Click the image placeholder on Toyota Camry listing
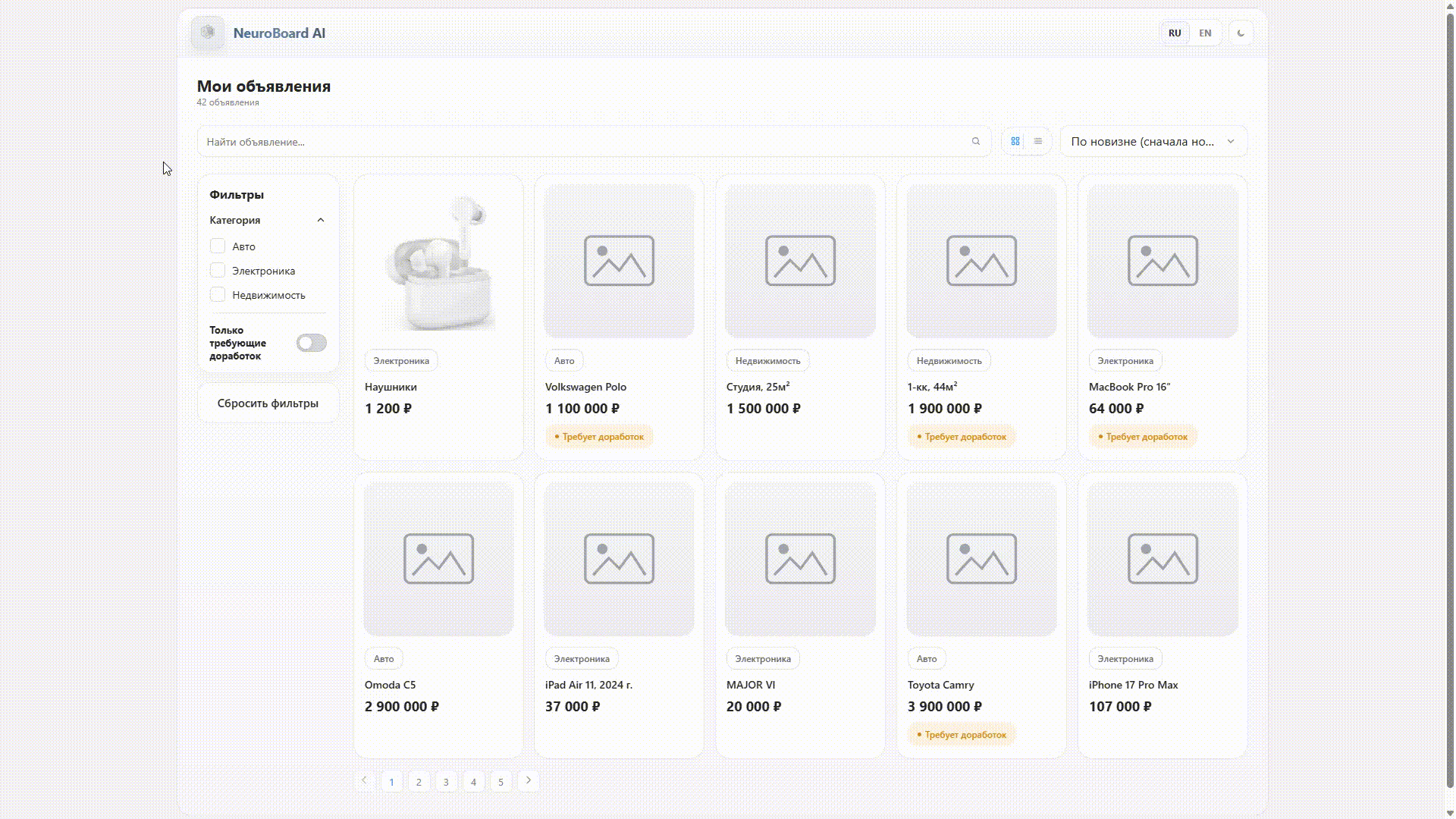This screenshot has width=1456, height=819. (981, 559)
